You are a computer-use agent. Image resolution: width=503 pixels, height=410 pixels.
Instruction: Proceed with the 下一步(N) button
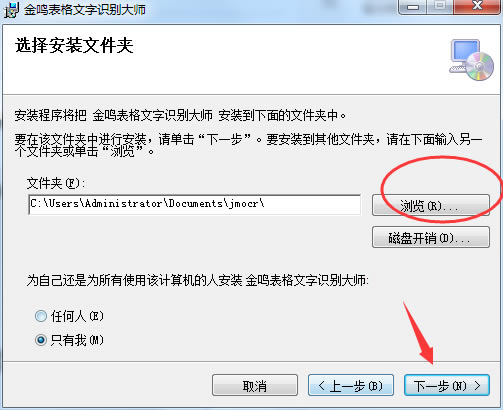pos(447,385)
